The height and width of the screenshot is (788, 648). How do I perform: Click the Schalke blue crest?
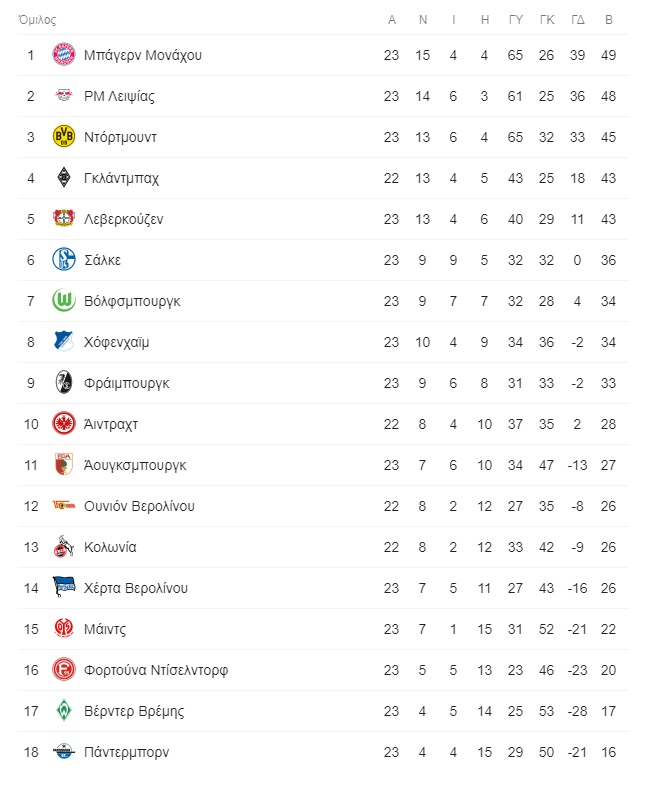64,260
